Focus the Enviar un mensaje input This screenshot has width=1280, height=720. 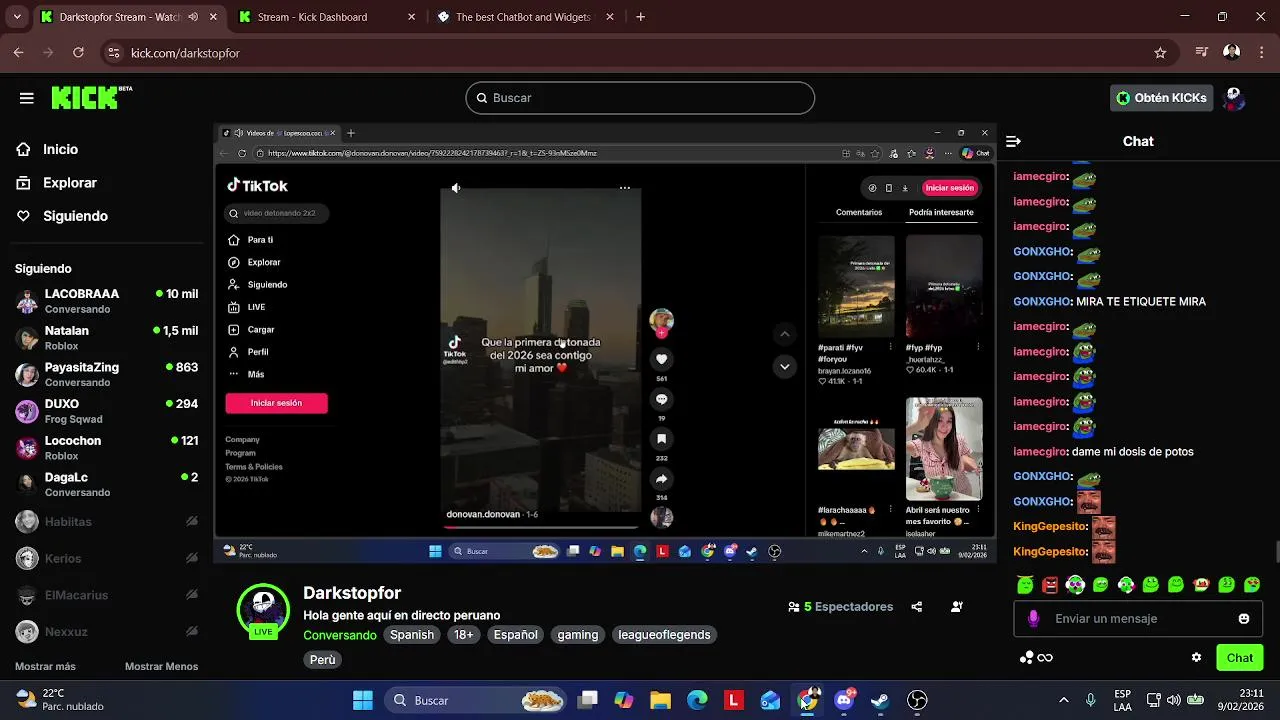1138,619
